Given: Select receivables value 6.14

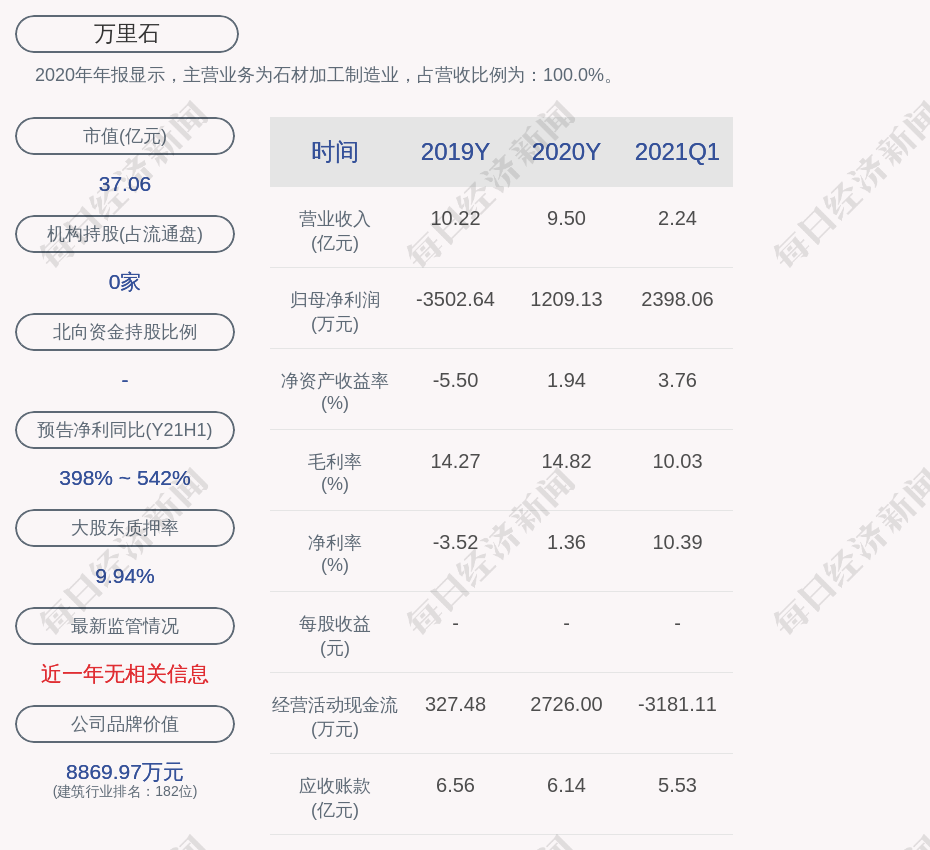Looking at the screenshot, I should coord(566,785).
